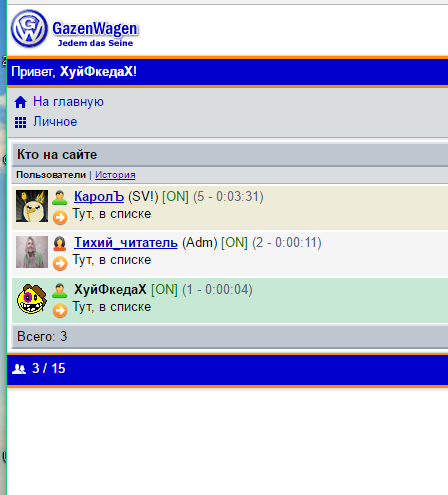Switch to the История tab
The height and width of the screenshot is (495, 448).
click(x=115, y=175)
